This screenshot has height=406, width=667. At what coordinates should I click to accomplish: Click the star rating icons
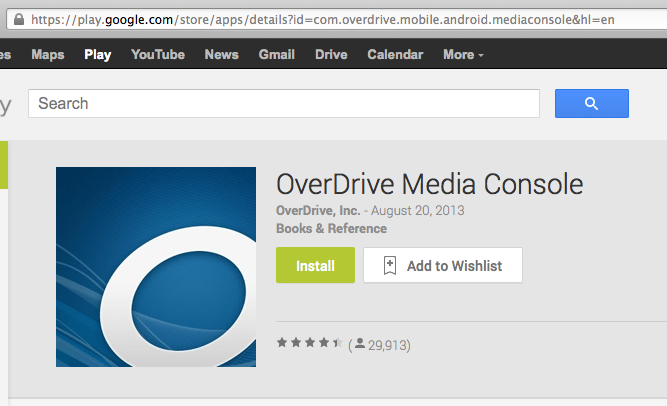click(310, 343)
